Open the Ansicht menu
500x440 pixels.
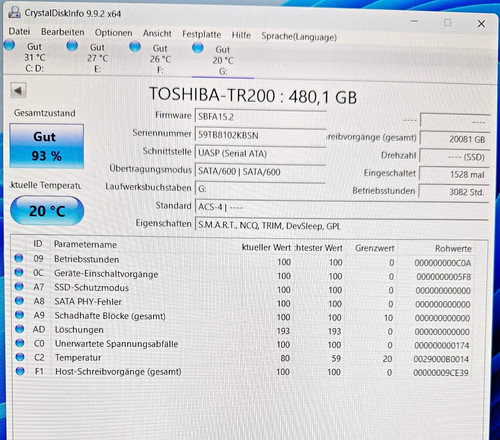157,33
